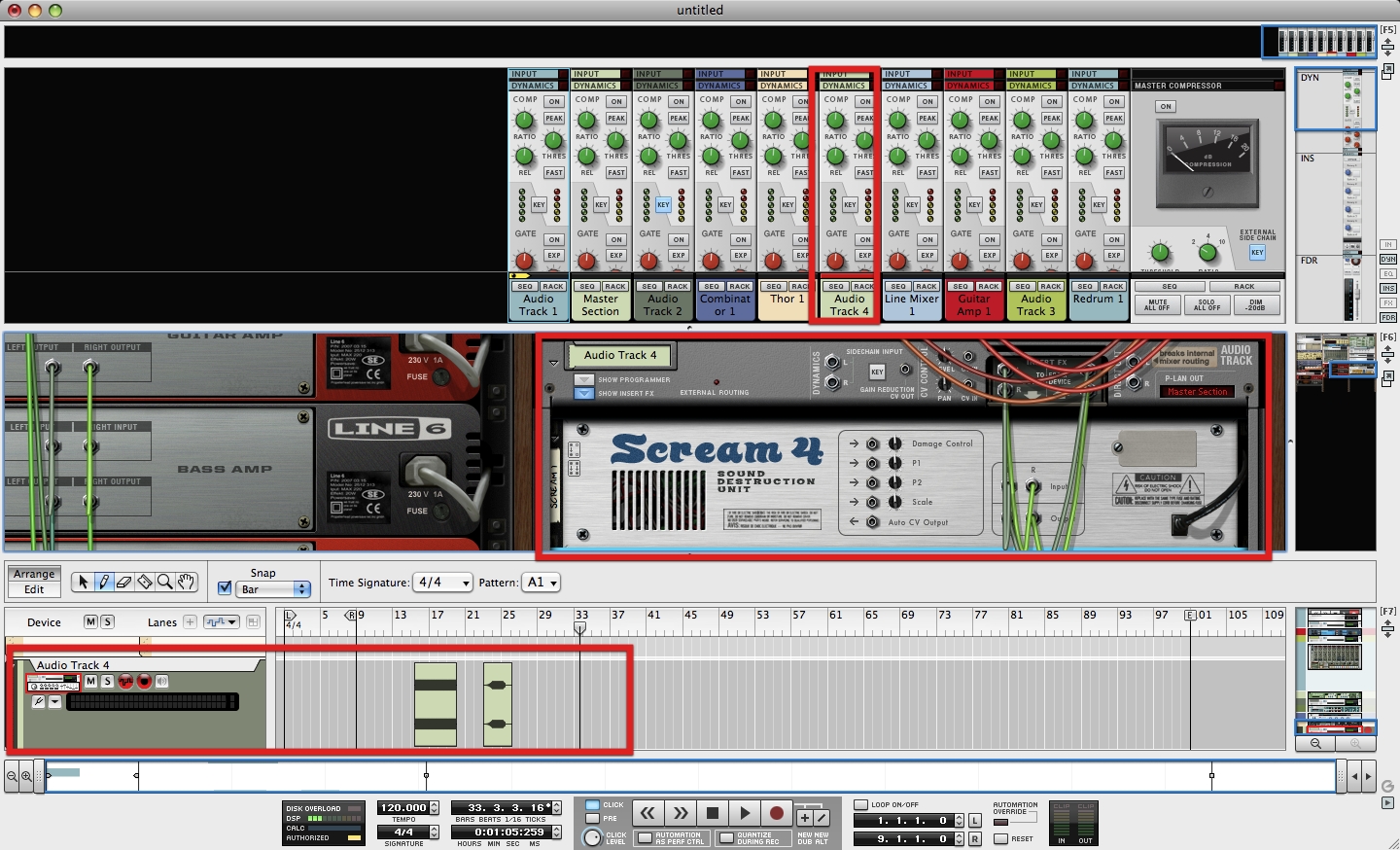The image size is (1400, 850).
Task: Select the Pencil tool
Action: point(104,582)
